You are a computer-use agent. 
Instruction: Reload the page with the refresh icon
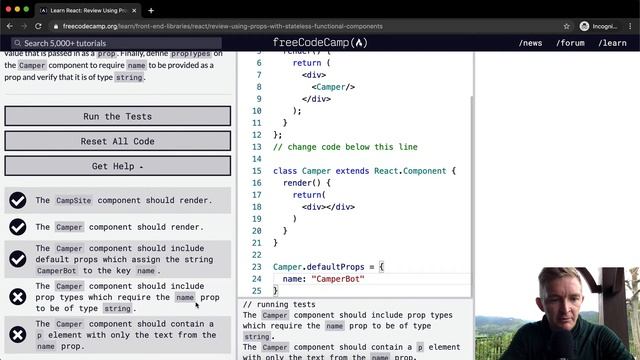click(x=38, y=26)
